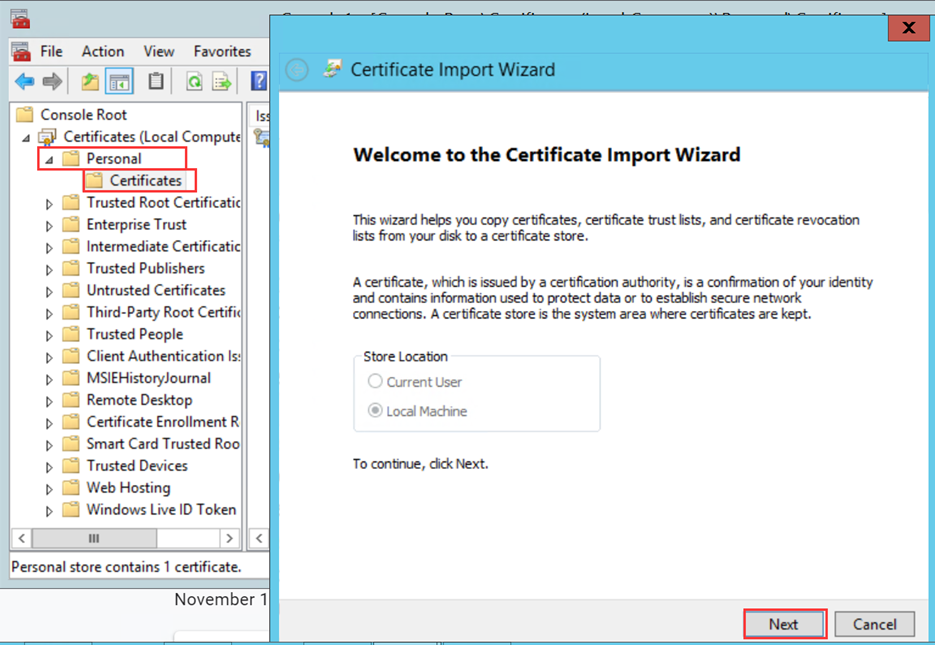Image resolution: width=939 pixels, height=645 pixels.
Task: Click the Web Hosting folder icon
Action: [x=71, y=487]
